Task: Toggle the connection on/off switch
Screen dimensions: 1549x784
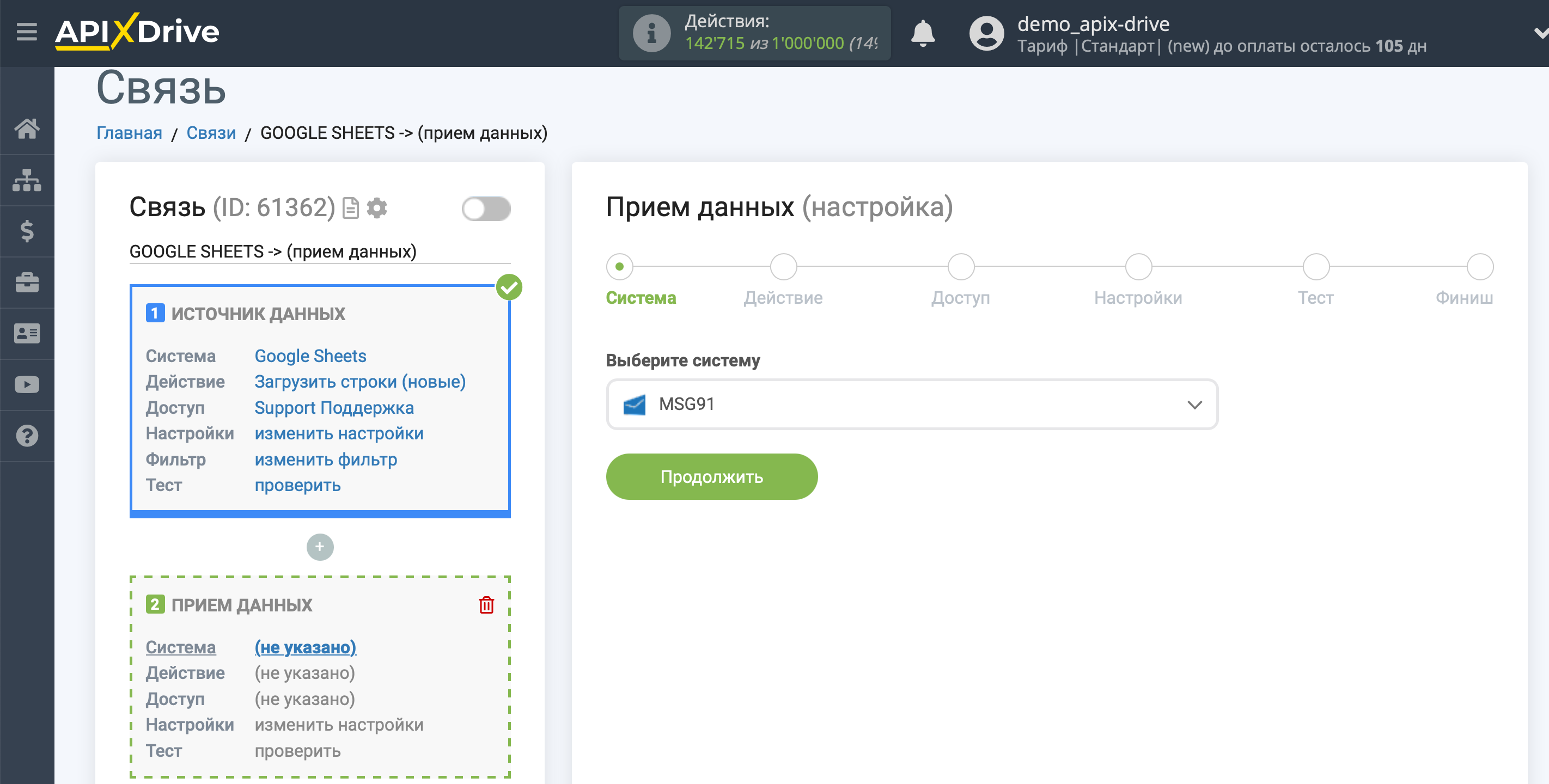Action: click(486, 209)
